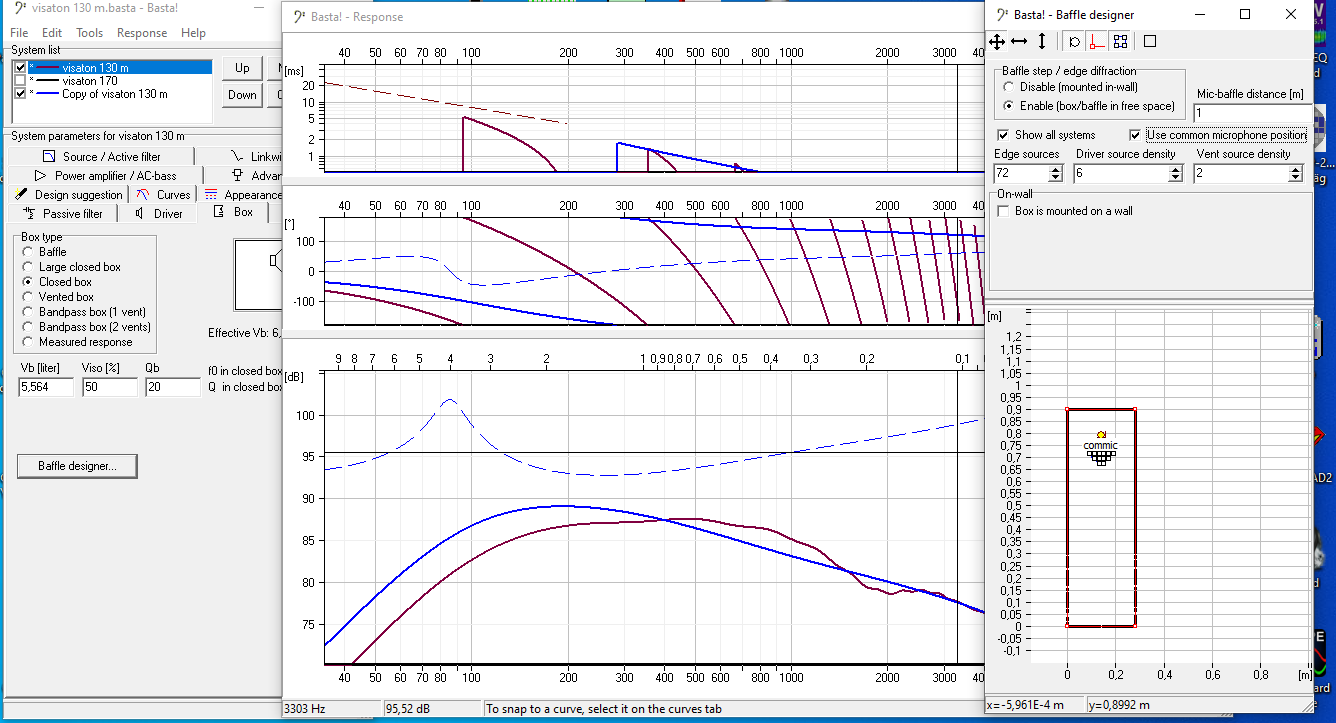Uncheck Show all systems
This screenshot has height=723, width=1336.
[1003, 135]
